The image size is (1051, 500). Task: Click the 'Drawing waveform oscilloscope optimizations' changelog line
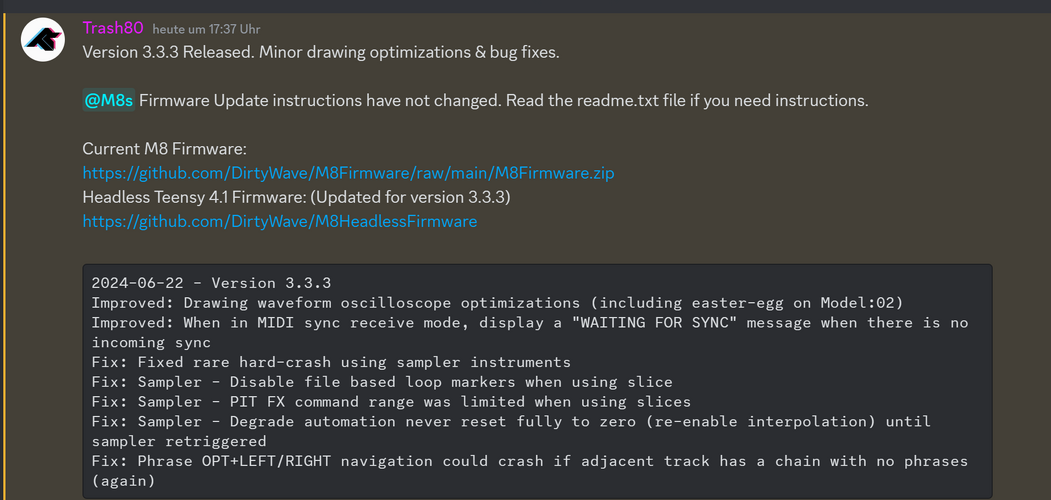click(500, 302)
